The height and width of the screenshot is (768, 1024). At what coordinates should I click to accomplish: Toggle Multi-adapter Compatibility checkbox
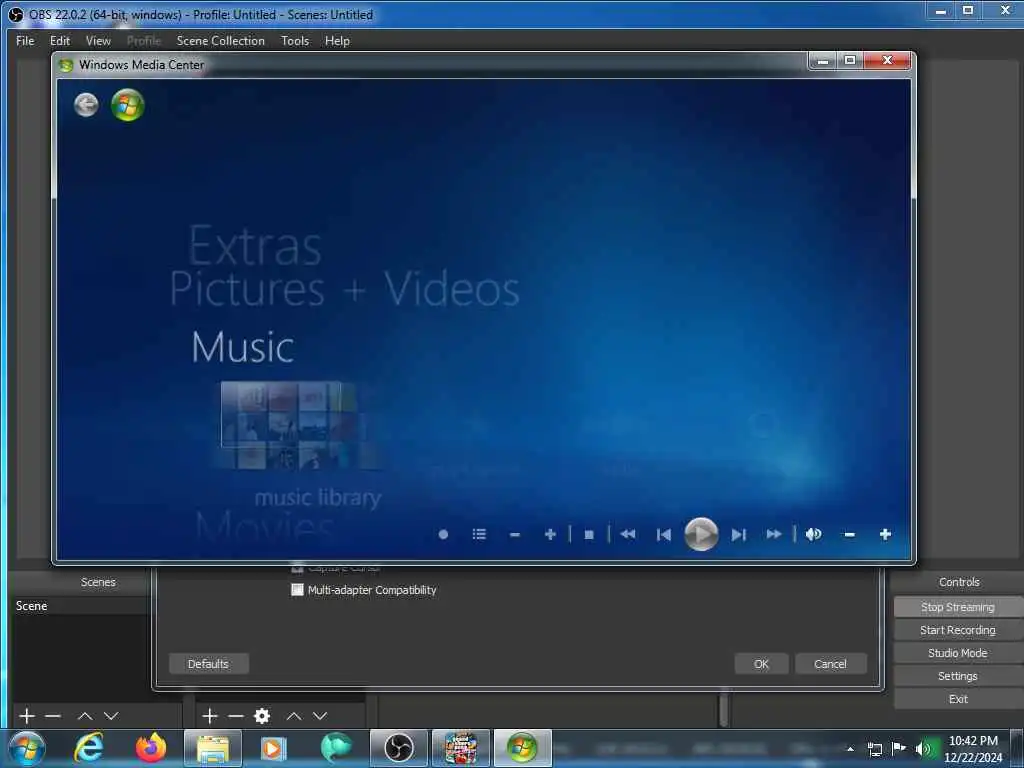click(297, 590)
